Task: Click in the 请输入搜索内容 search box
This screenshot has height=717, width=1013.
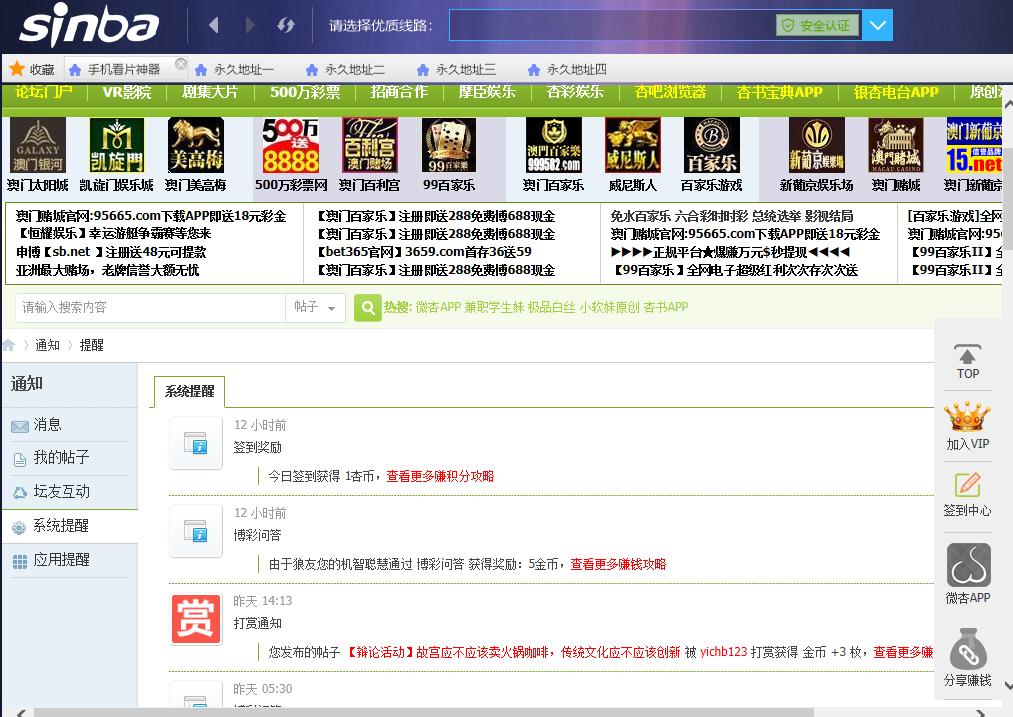Action: tap(150, 307)
